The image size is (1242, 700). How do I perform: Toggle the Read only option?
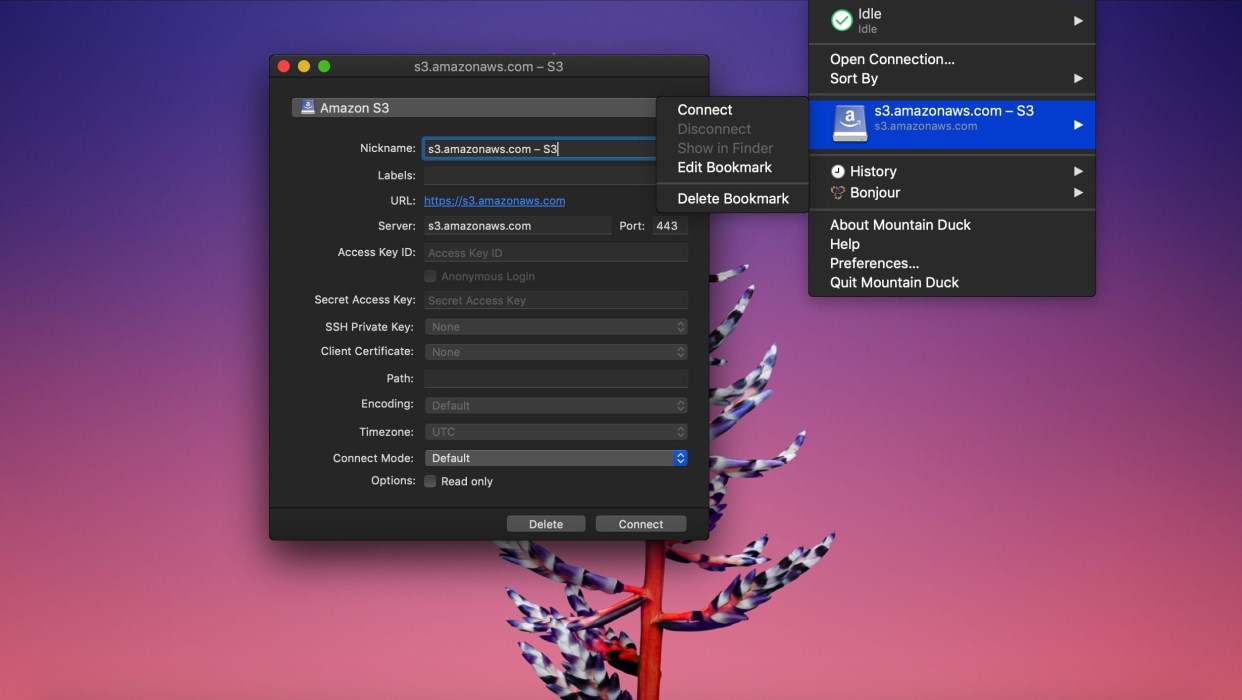pos(430,481)
